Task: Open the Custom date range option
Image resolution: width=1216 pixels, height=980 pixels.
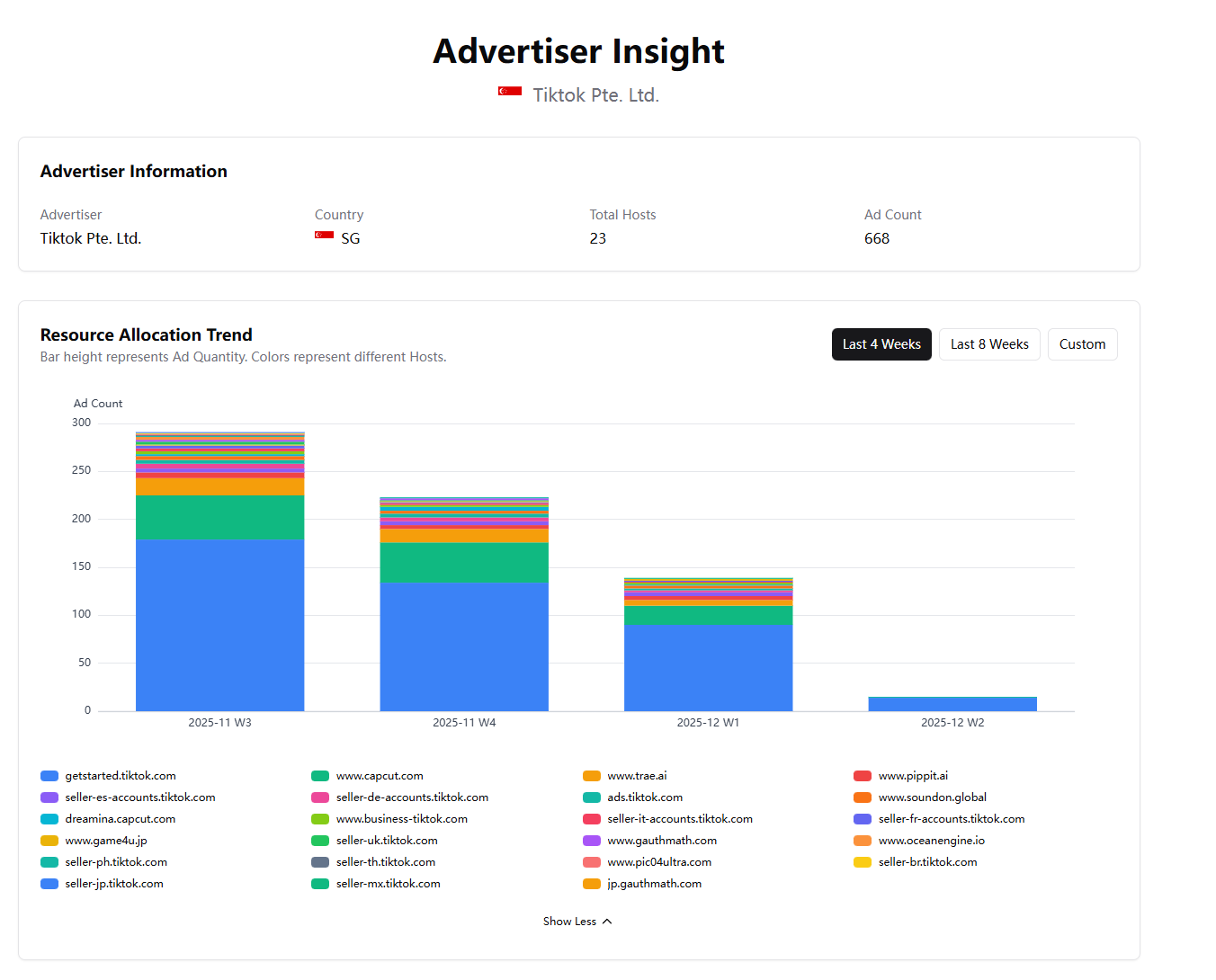Action: 1082,344
